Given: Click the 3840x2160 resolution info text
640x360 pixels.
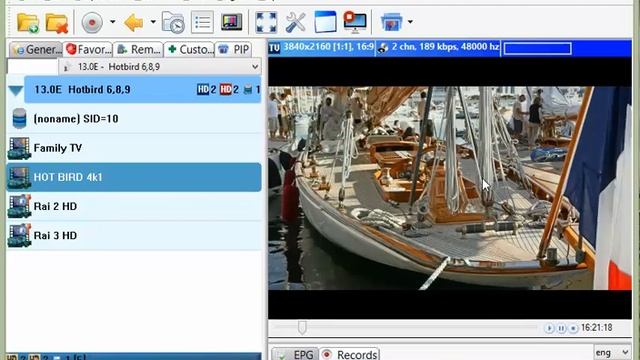Looking at the screenshot, I should click(329, 47).
